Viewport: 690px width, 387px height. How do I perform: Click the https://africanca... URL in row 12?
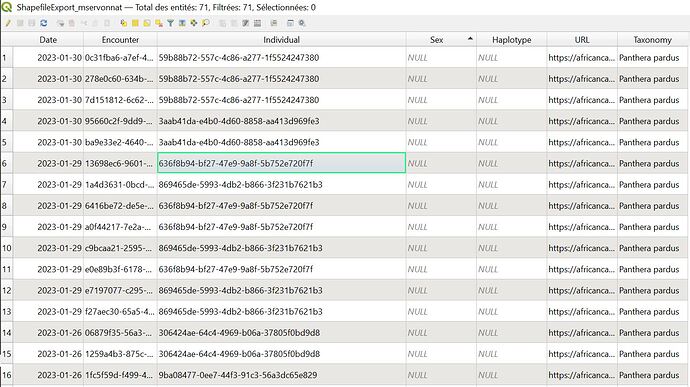(582, 290)
